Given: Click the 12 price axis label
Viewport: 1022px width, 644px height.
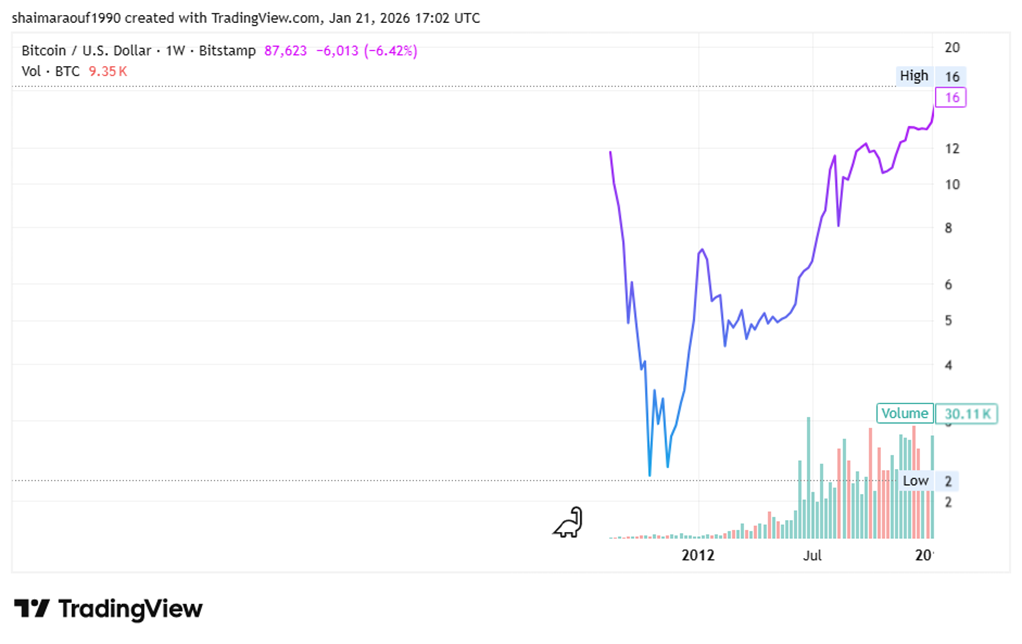Looking at the screenshot, I should 952,149.
